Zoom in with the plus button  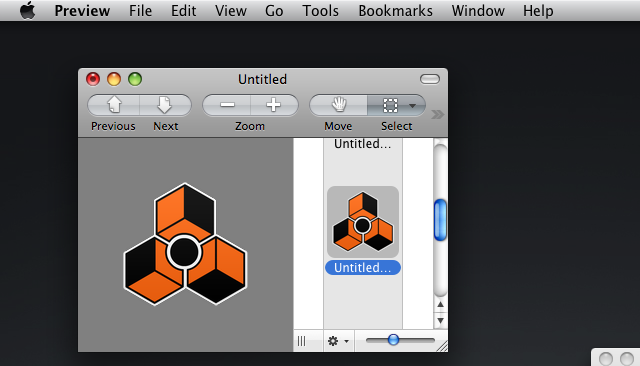(274, 105)
